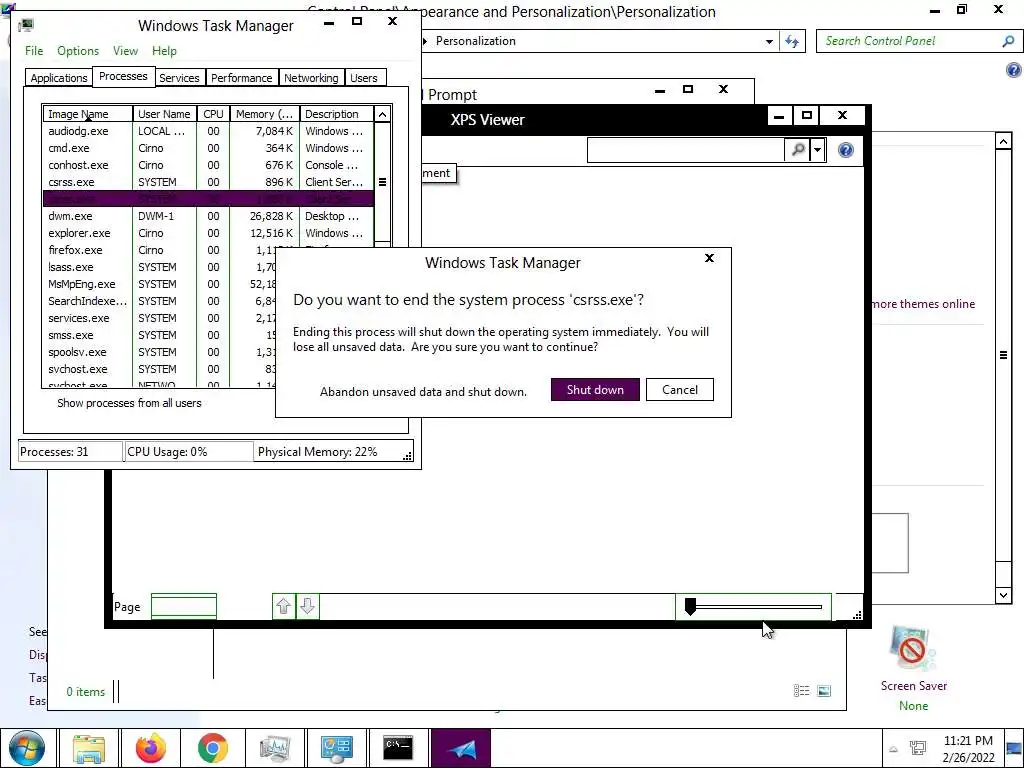1024x768 pixels.
Task: Select the services.exe process row
Action: [159, 318]
